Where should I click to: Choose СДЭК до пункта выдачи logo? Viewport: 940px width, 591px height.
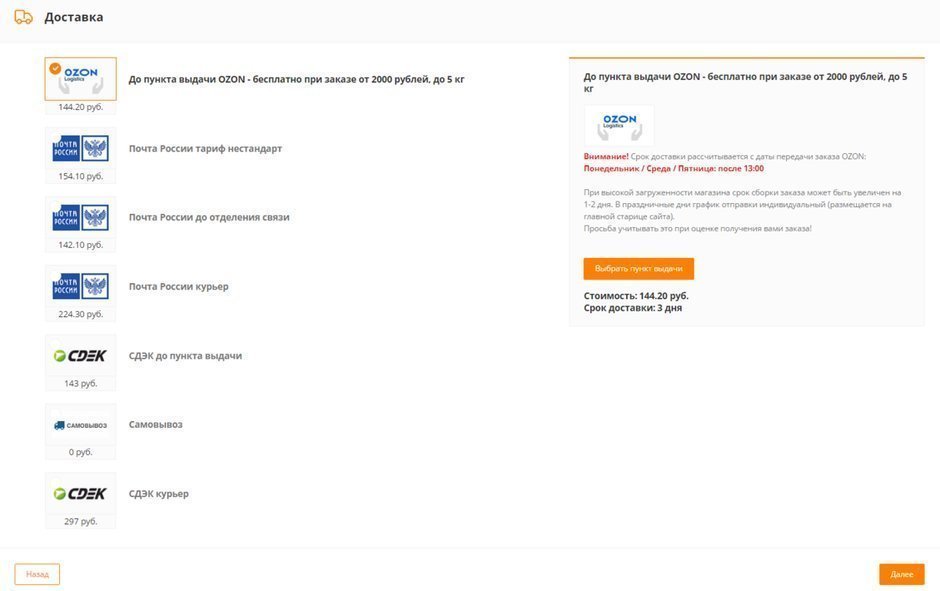pos(81,355)
